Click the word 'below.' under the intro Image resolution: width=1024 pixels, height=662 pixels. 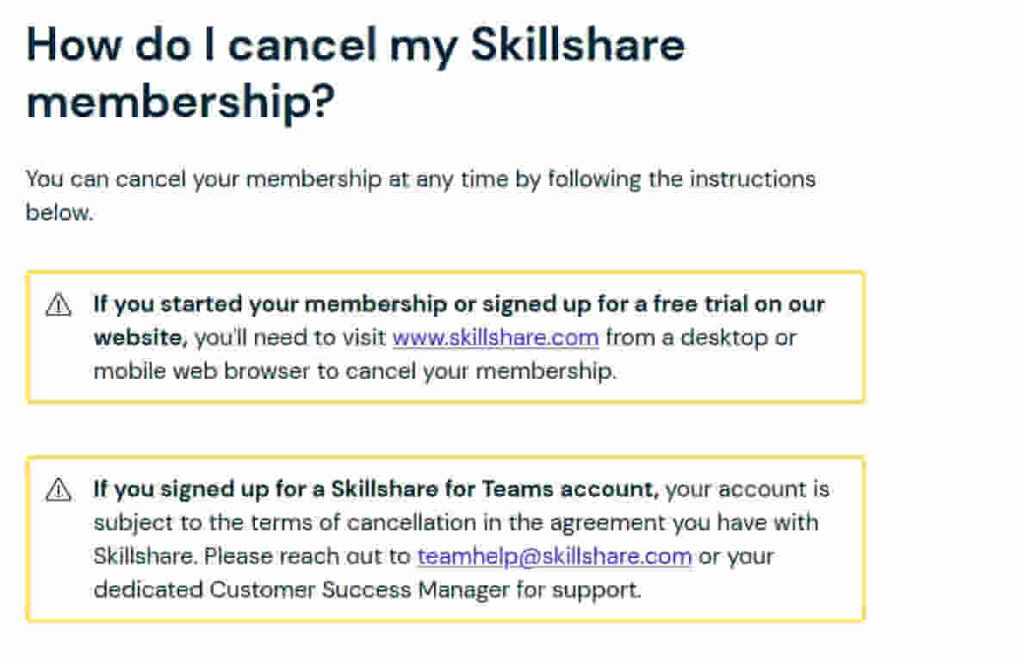point(59,212)
